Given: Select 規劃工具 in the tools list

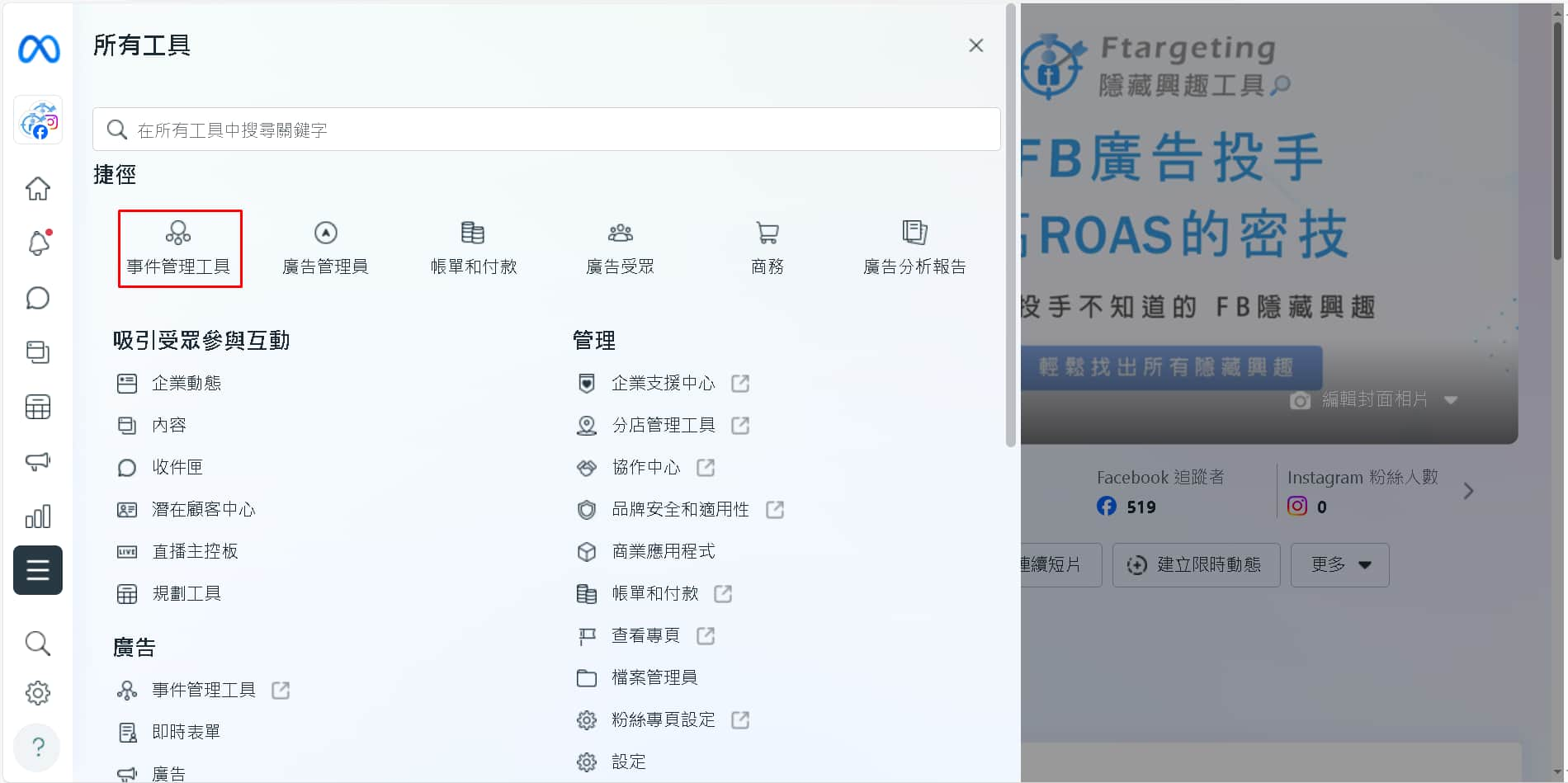Looking at the screenshot, I should [170, 594].
